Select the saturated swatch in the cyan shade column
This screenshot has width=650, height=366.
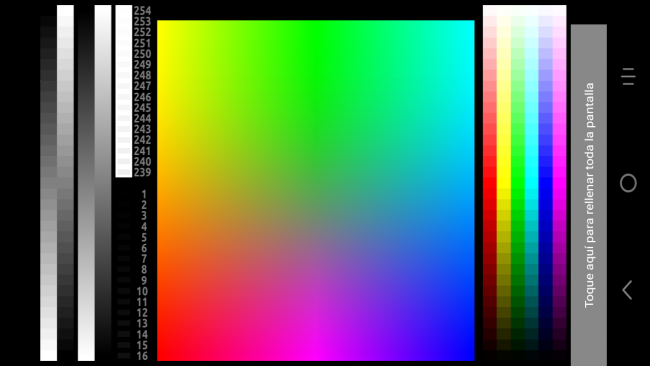tap(531, 183)
